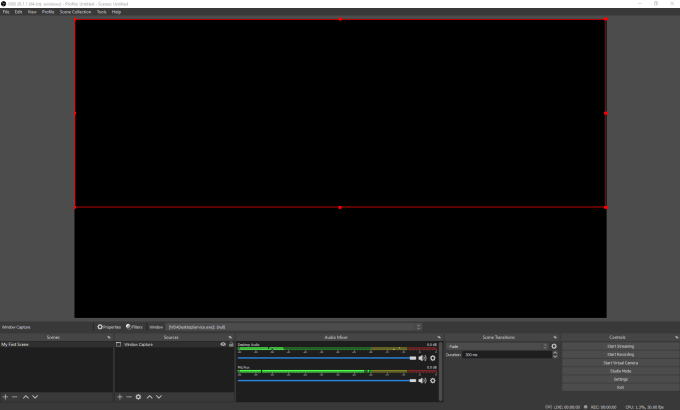The image size is (680, 410).
Task: Add a new source with the plus icon
Action: pyautogui.click(x=119, y=397)
